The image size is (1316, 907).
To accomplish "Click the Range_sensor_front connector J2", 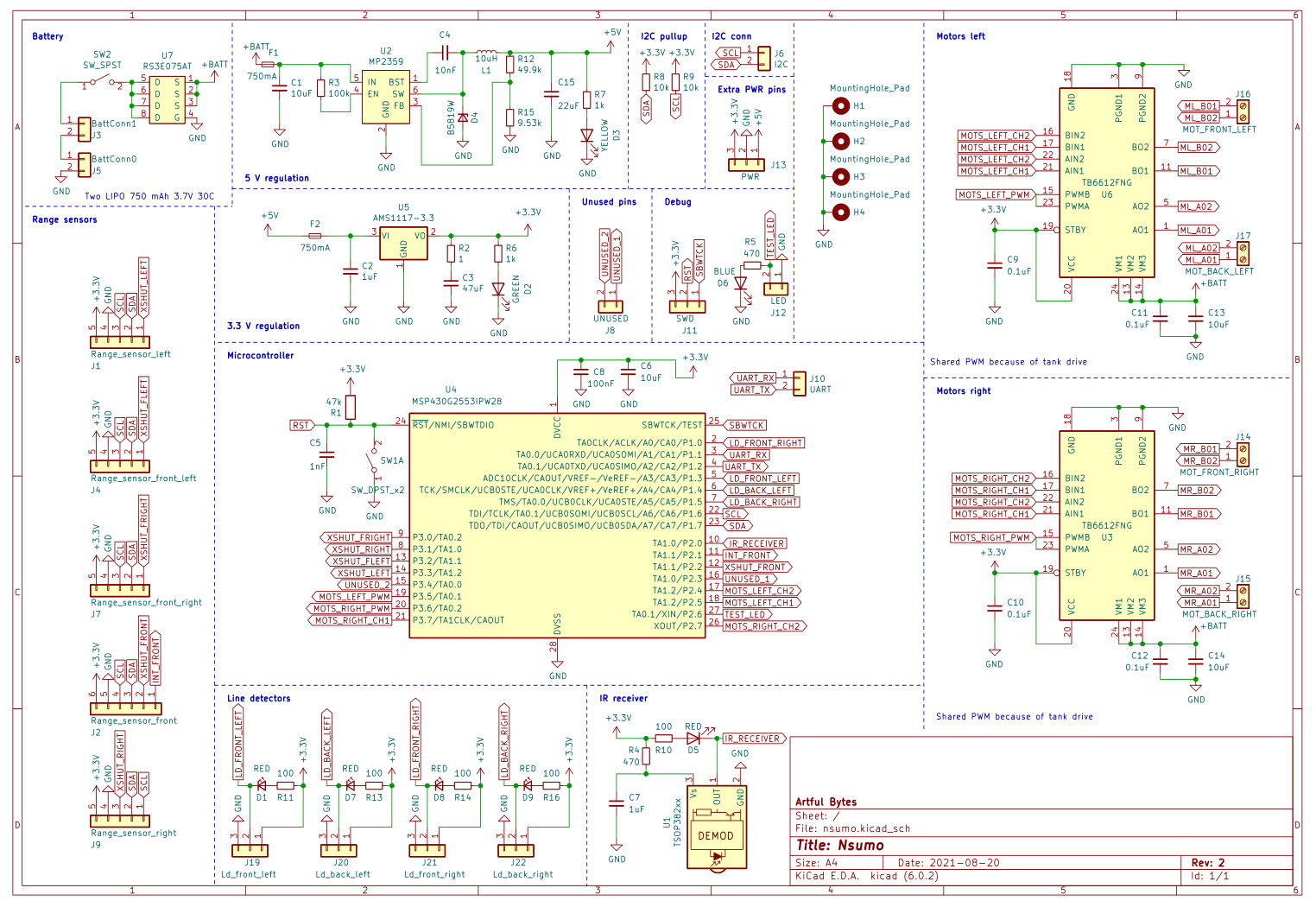I will 126,709.
